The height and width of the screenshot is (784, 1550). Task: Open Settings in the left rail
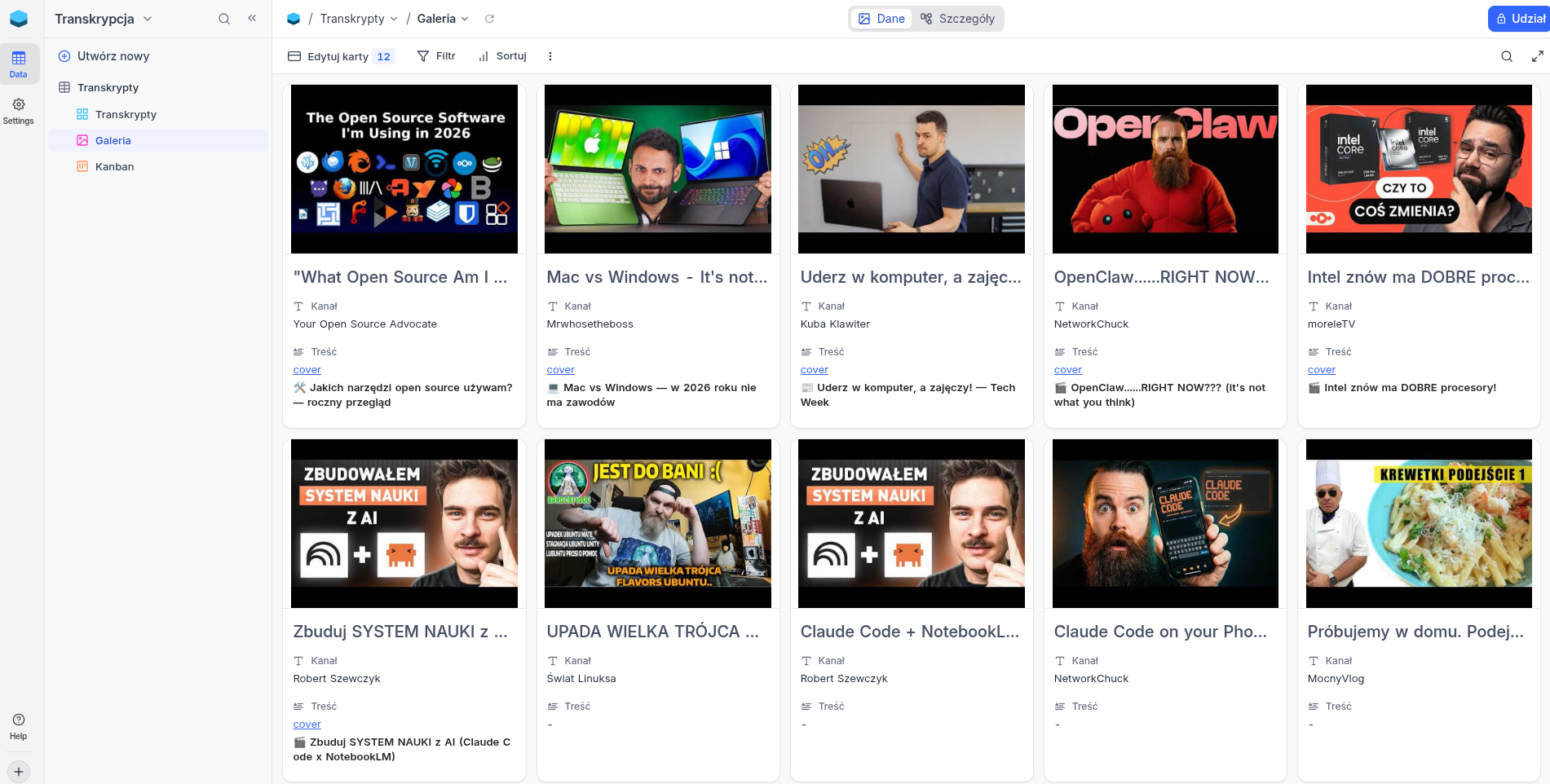click(18, 111)
